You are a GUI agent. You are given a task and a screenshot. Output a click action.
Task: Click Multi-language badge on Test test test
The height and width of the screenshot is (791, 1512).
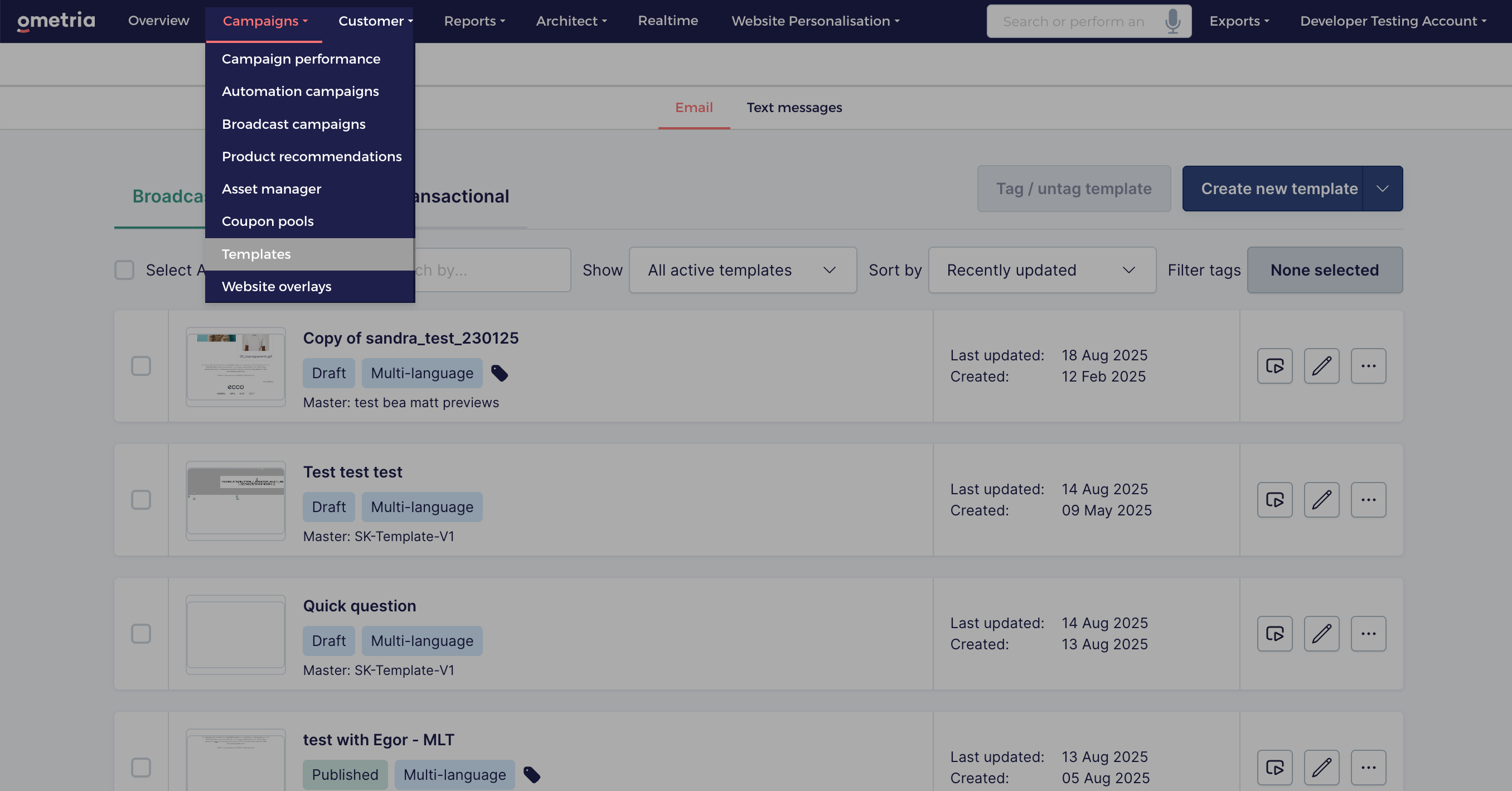pyautogui.click(x=422, y=507)
